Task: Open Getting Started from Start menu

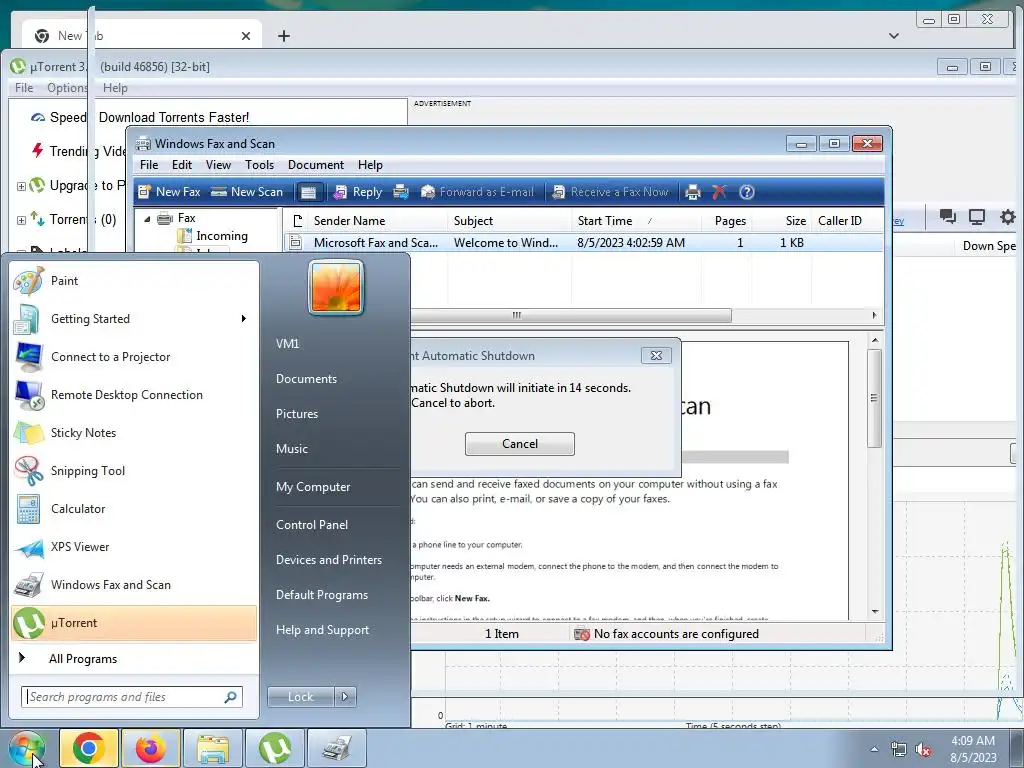Action: 134,319
